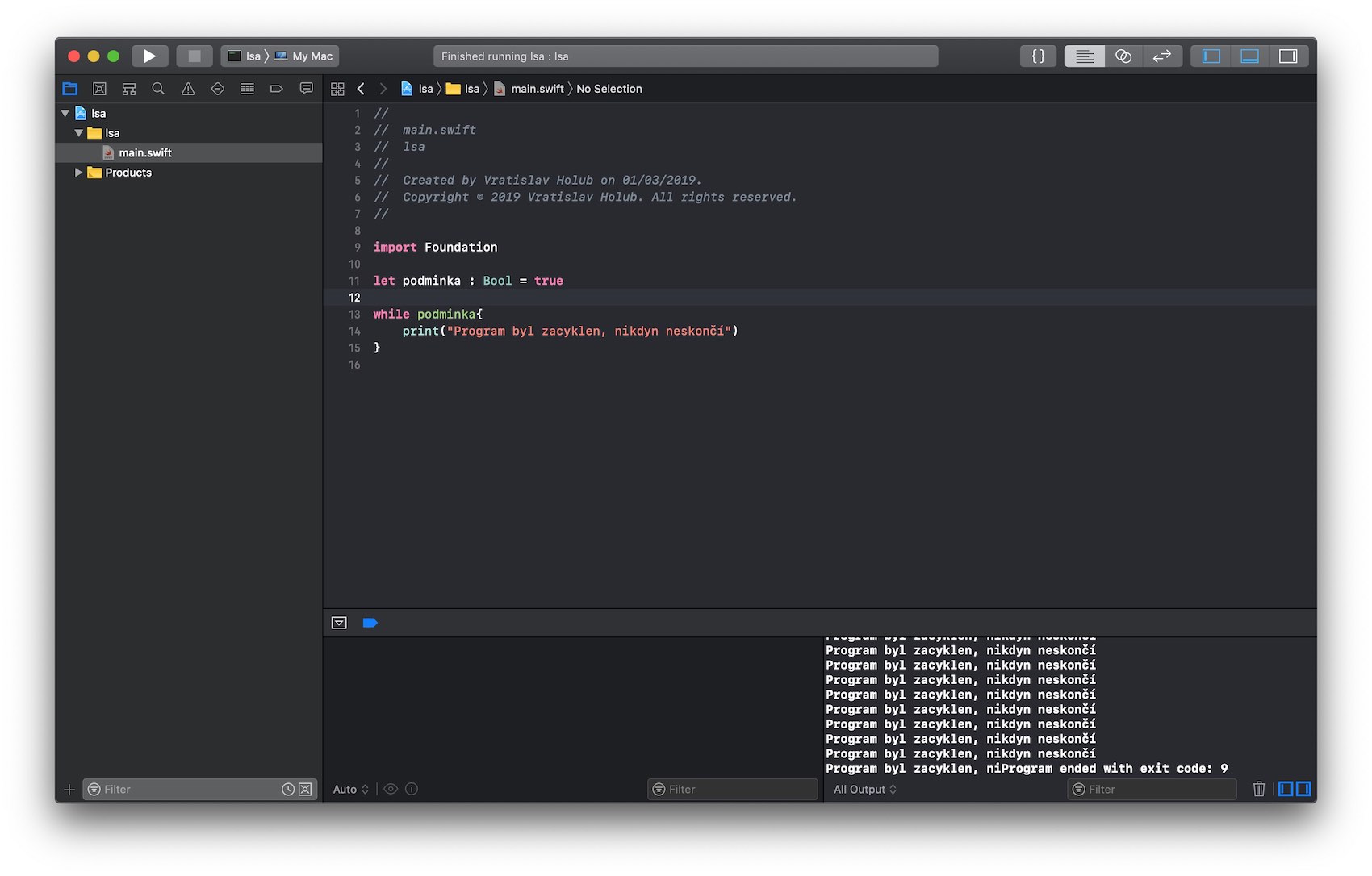
Task: Toggle the left Navigator panel
Action: click(1211, 56)
